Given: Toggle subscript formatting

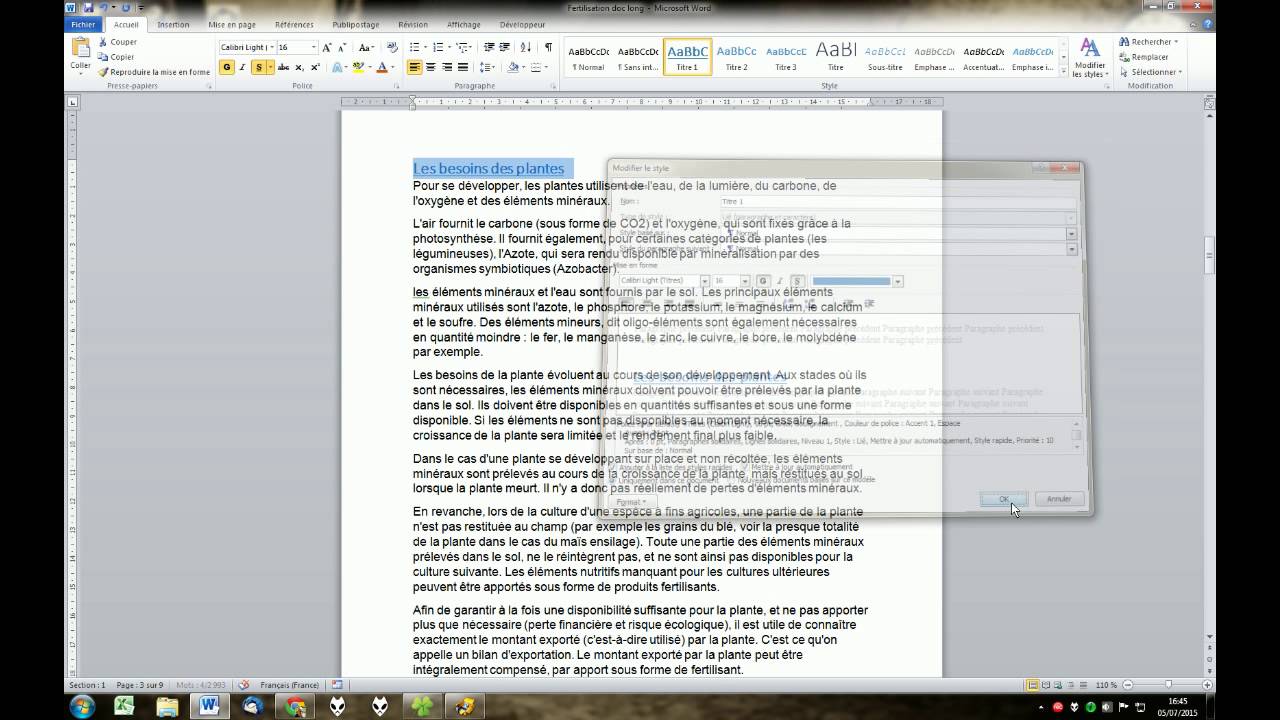Looking at the screenshot, I should pos(300,67).
